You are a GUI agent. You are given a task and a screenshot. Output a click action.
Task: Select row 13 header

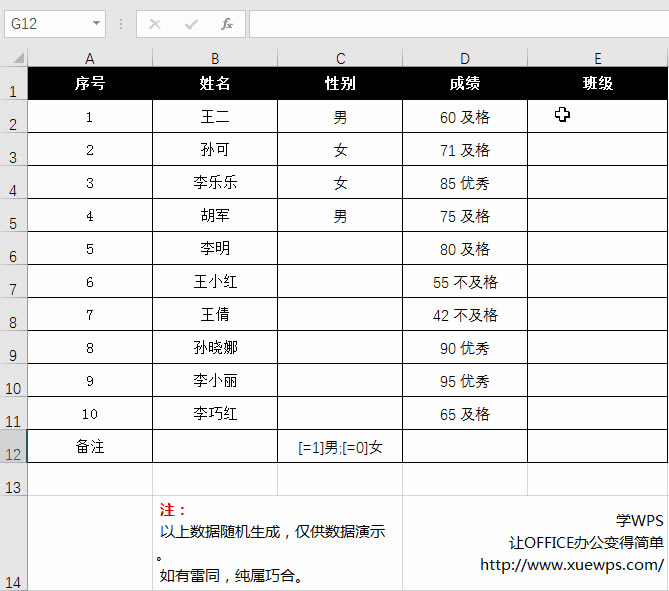pyautogui.click(x=13, y=479)
